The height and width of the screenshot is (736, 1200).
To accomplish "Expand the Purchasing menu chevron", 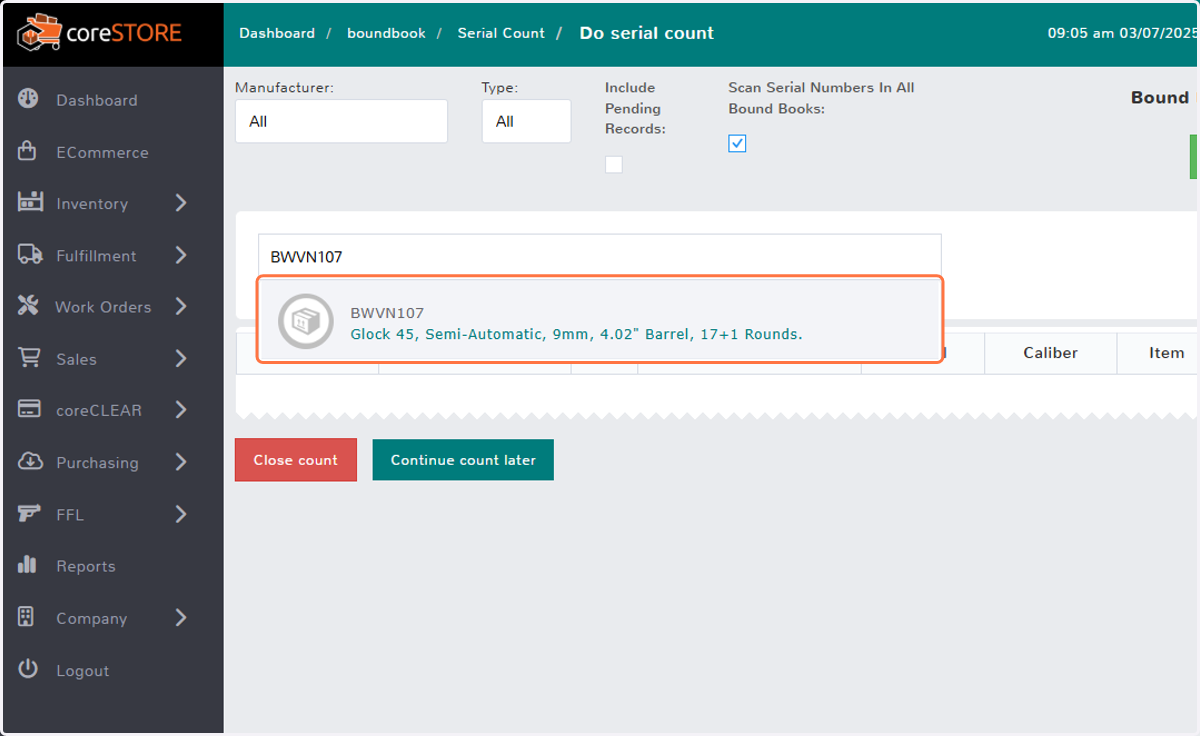I will [x=181, y=462].
